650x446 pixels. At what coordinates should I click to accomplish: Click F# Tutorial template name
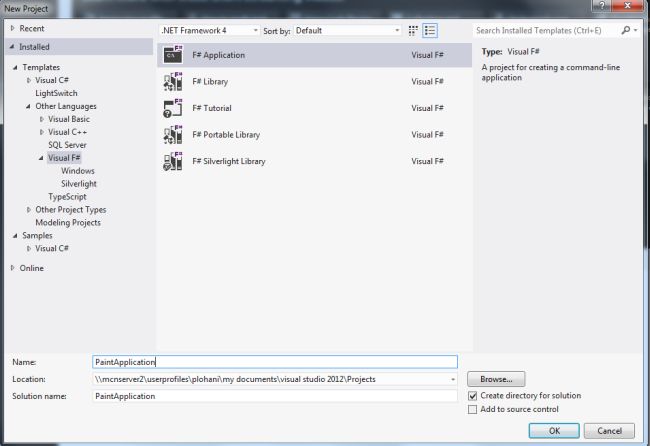[x=212, y=108]
